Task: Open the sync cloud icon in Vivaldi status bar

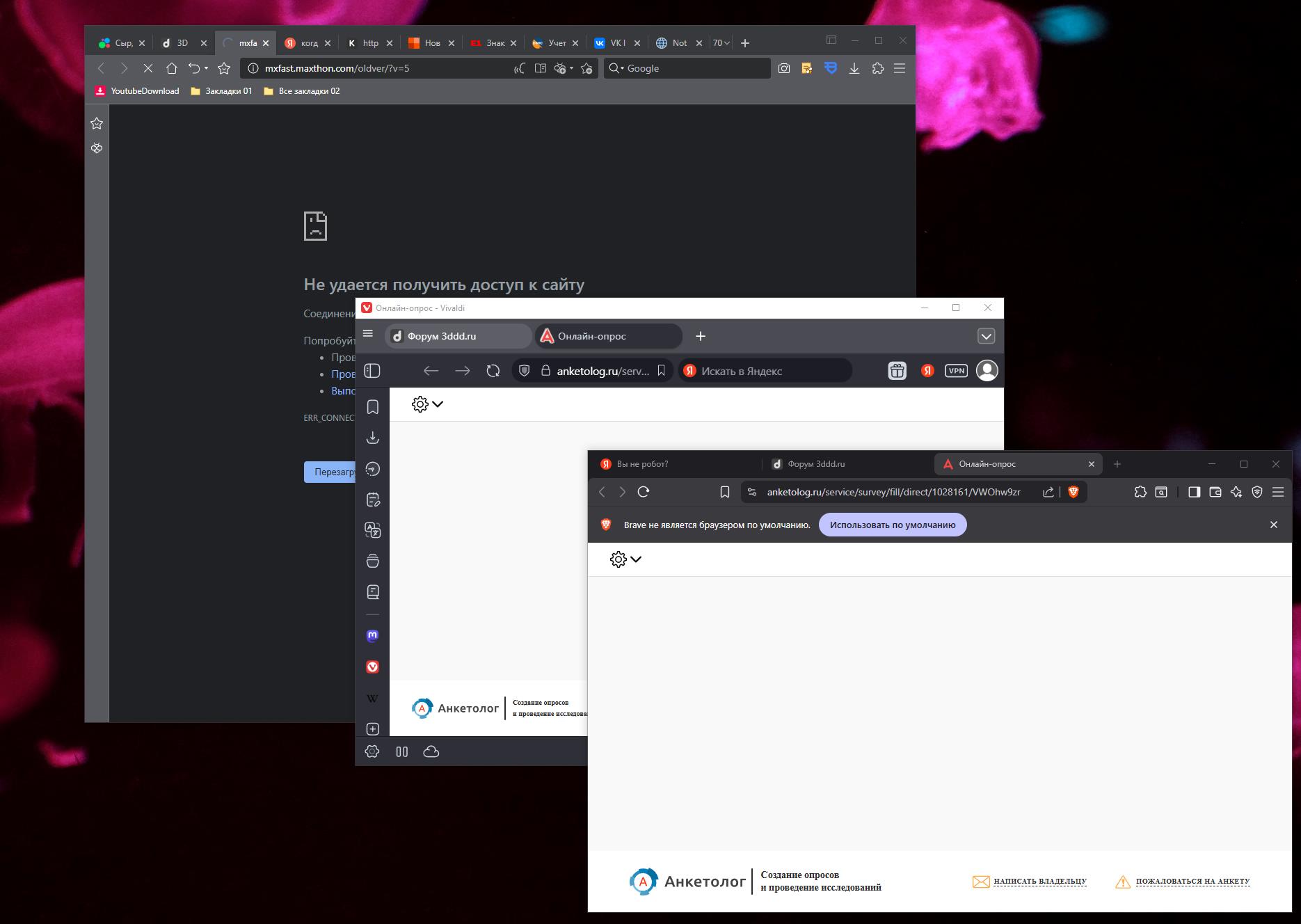Action: (x=431, y=751)
